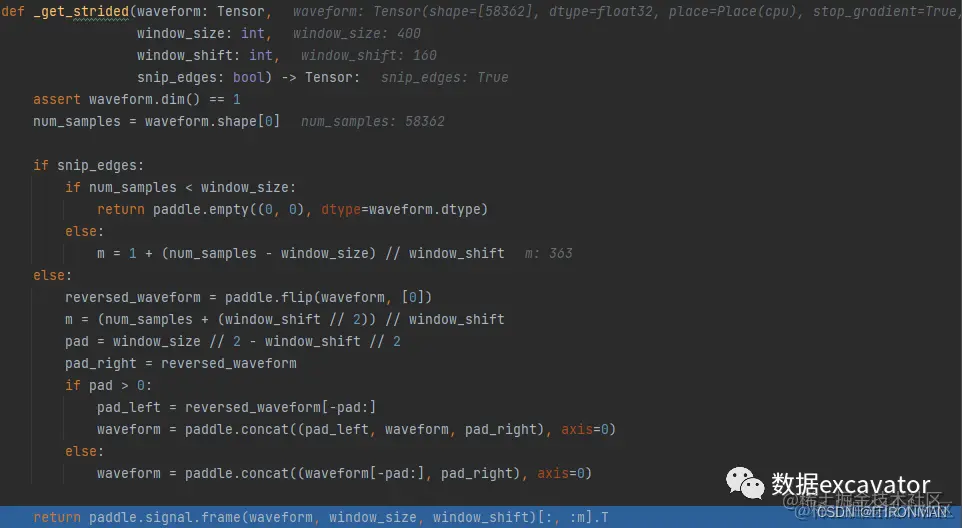Click the 'def' keyword
Viewport: 962px width, 528px height.
13,12
